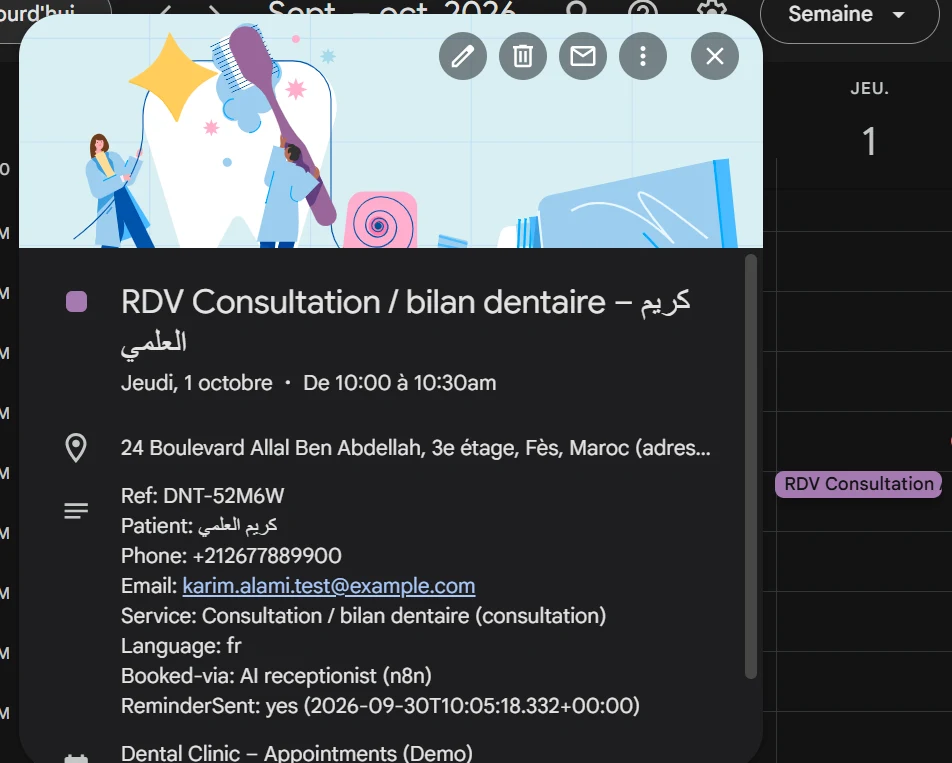Select the RDV Consultation event chip on Thursday
Screen dimensions: 952x763
[x=858, y=484]
